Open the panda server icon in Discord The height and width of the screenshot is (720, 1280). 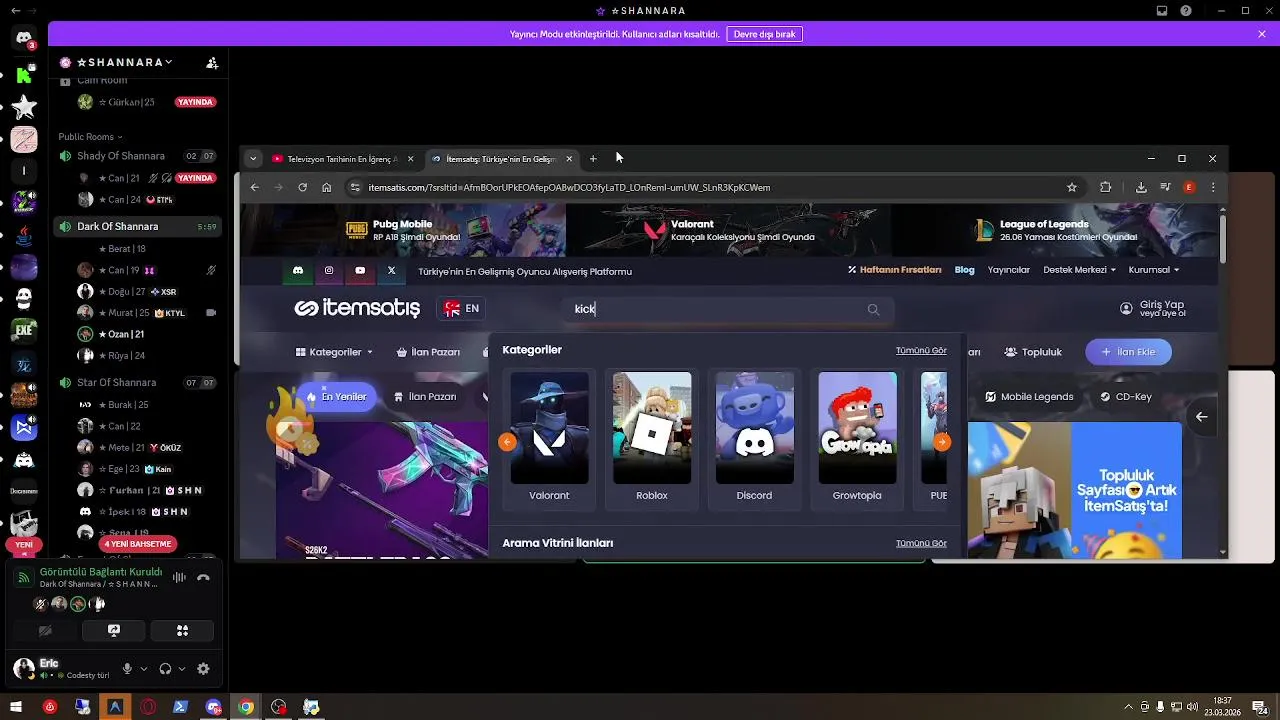[x=24, y=298]
